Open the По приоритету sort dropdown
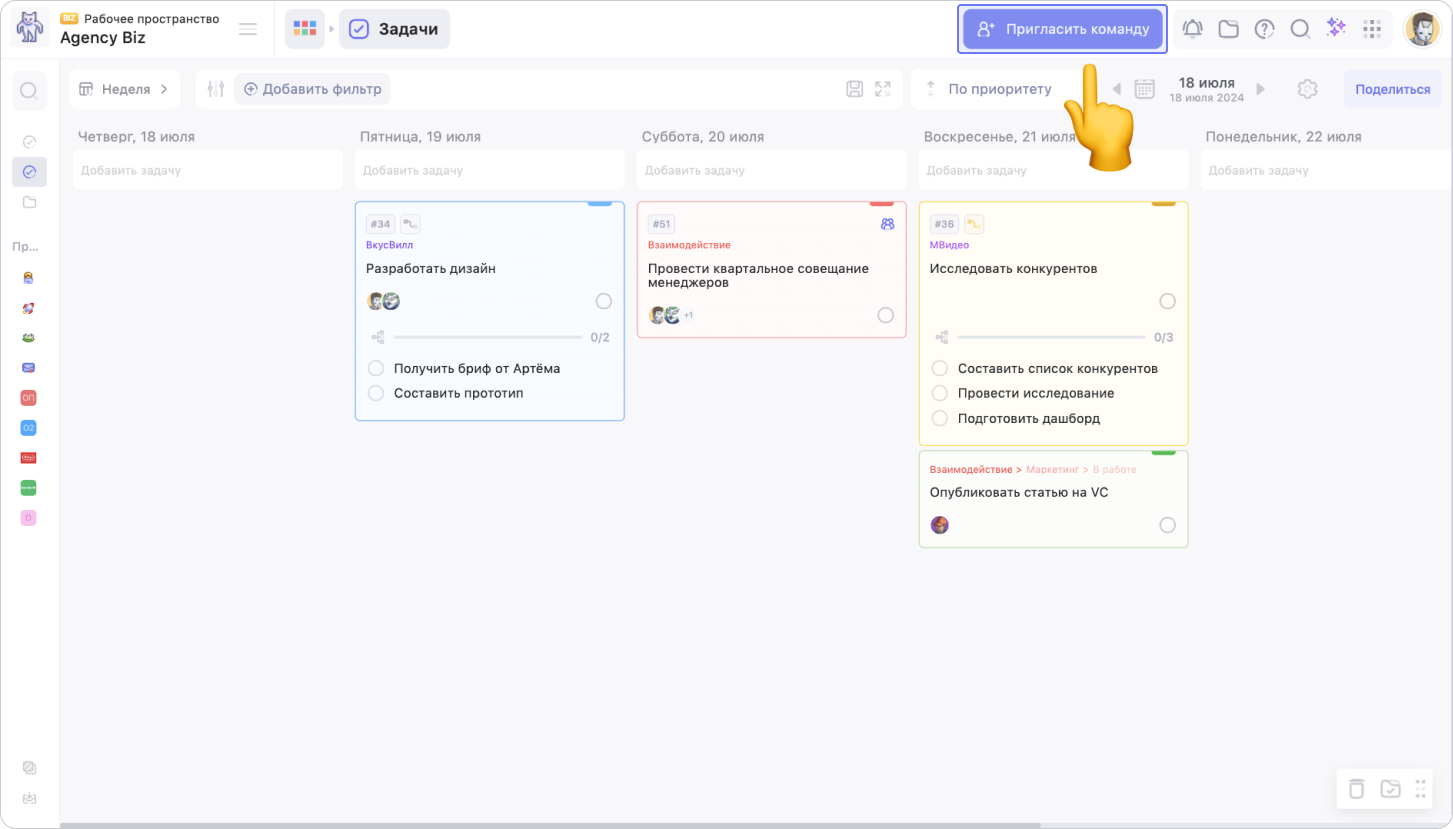Image resolution: width=1453 pixels, height=829 pixels. coord(990,89)
